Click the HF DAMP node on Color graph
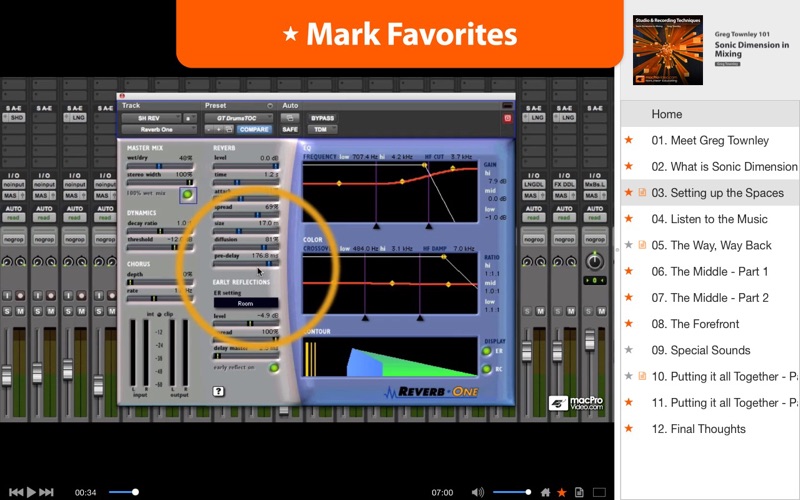Image resolution: width=800 pixels, height=500 pixels. [444, 257]
